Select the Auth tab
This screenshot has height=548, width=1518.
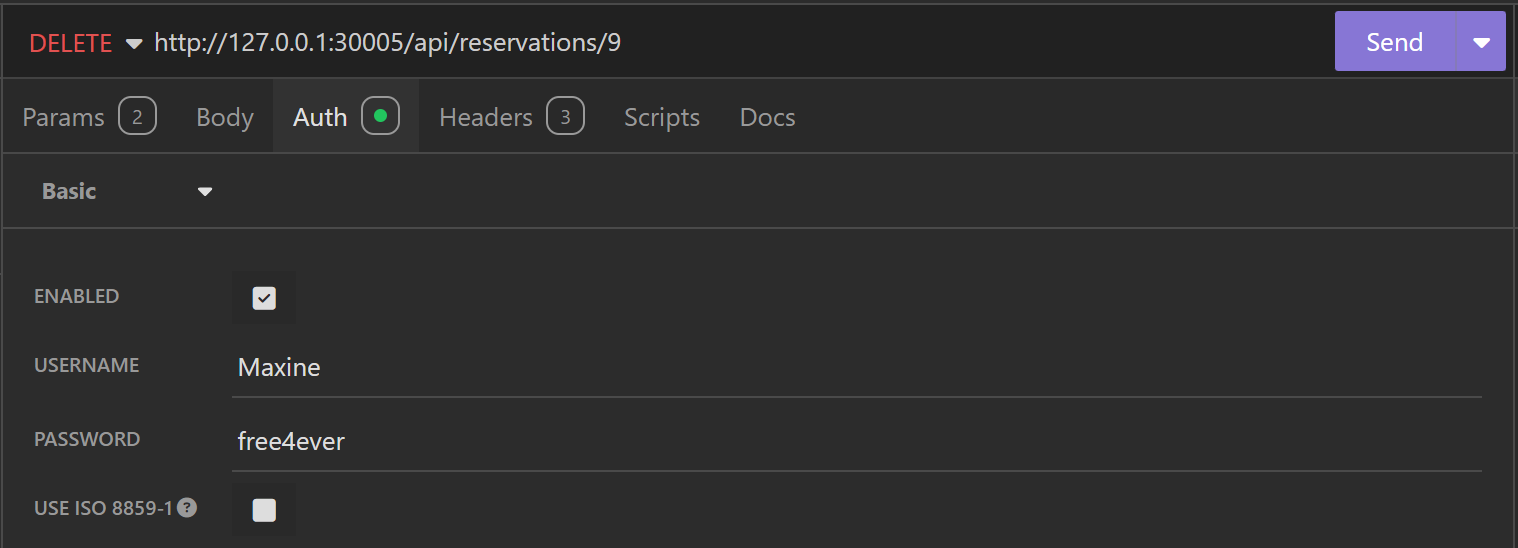320,117
